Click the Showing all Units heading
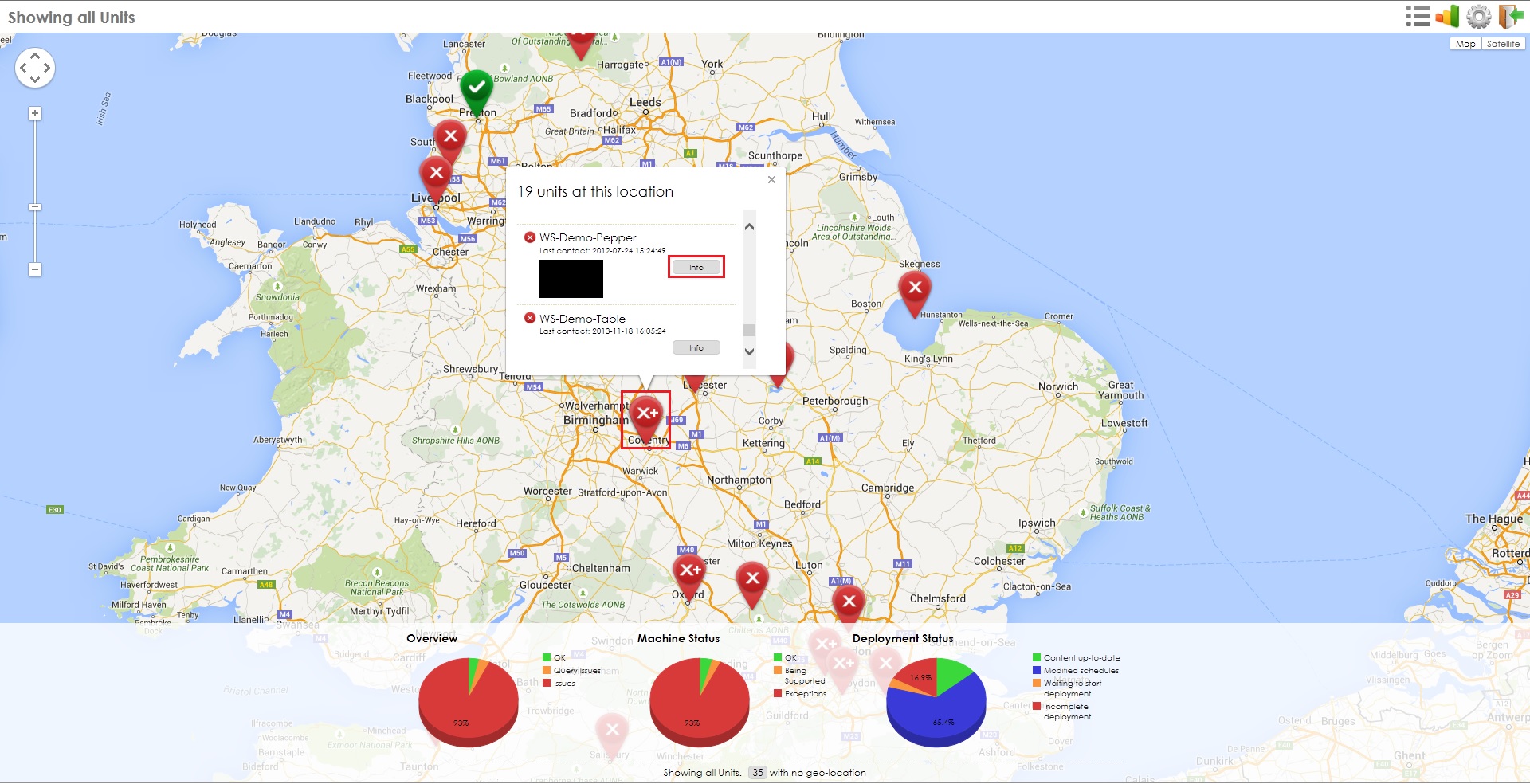Screen dimensions: 1530x784 [x=72, y=18]
